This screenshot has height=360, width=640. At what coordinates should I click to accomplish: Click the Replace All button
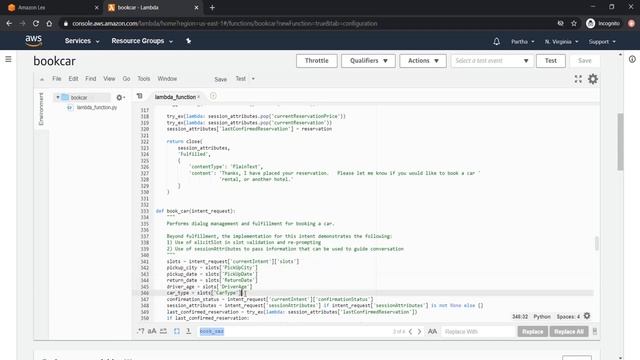coord(569,331)
